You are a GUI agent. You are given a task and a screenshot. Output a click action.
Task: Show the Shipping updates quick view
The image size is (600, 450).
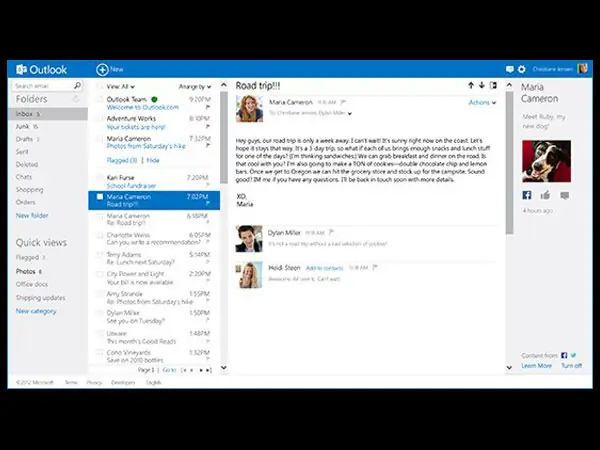click(40, 297)
